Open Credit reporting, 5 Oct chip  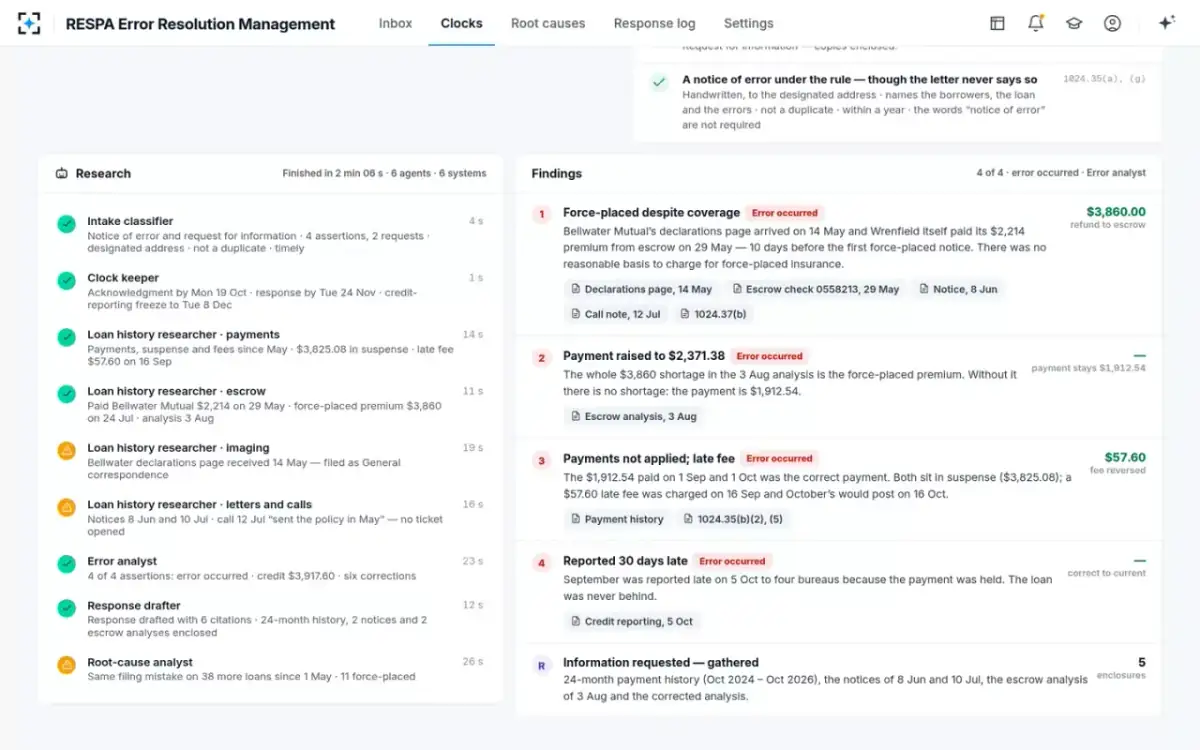631,621
